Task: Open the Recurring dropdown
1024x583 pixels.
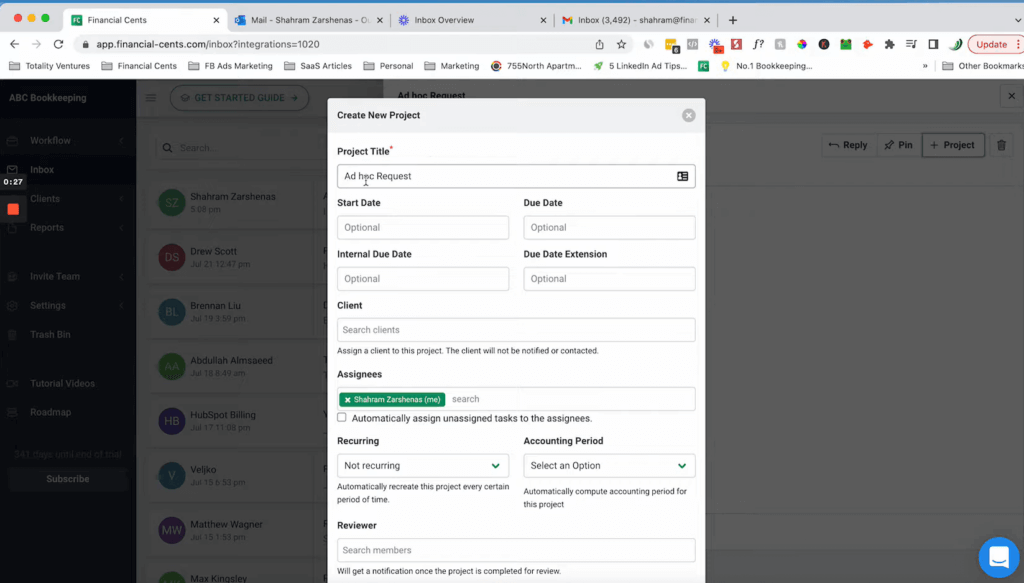Action: (423, 466)
